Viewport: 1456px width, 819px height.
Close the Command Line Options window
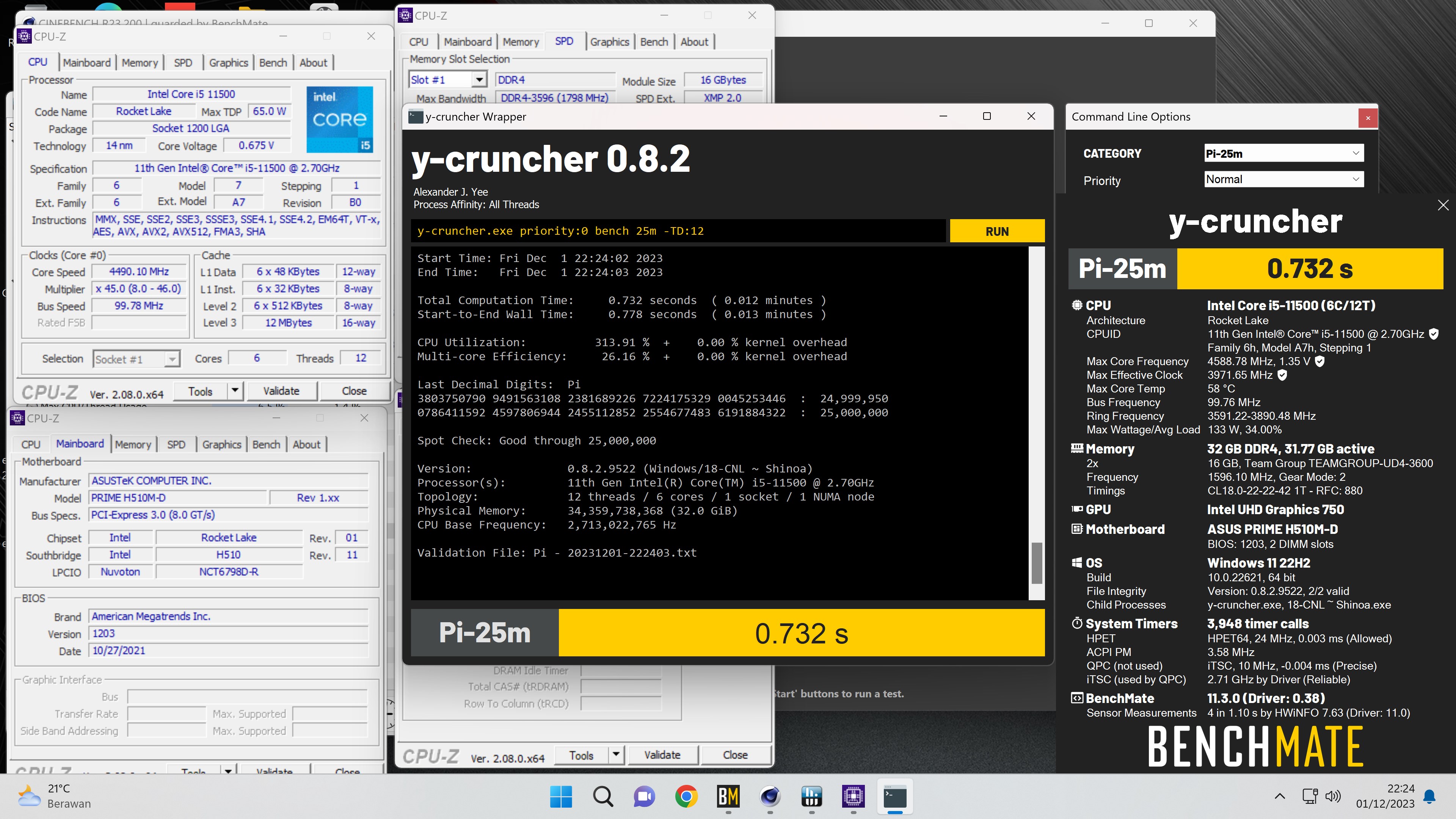pos(1368,118)
